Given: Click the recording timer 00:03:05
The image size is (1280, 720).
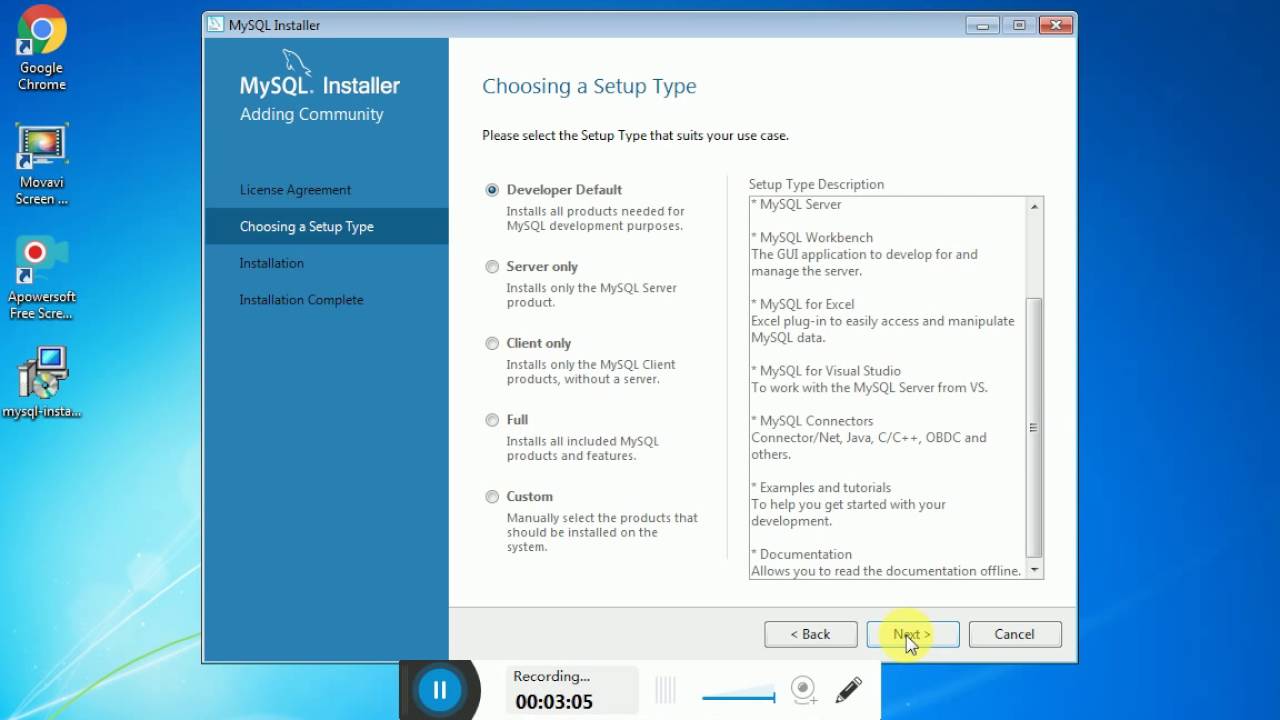Looking at the screenshot, I should tap(554, 702).
